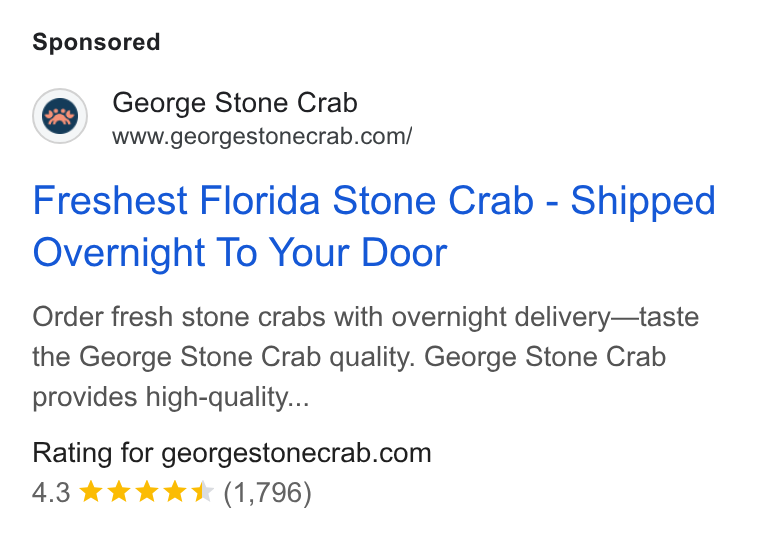Click the fourth gold rating star
760x536 pixels.
(x=174, y=491)
